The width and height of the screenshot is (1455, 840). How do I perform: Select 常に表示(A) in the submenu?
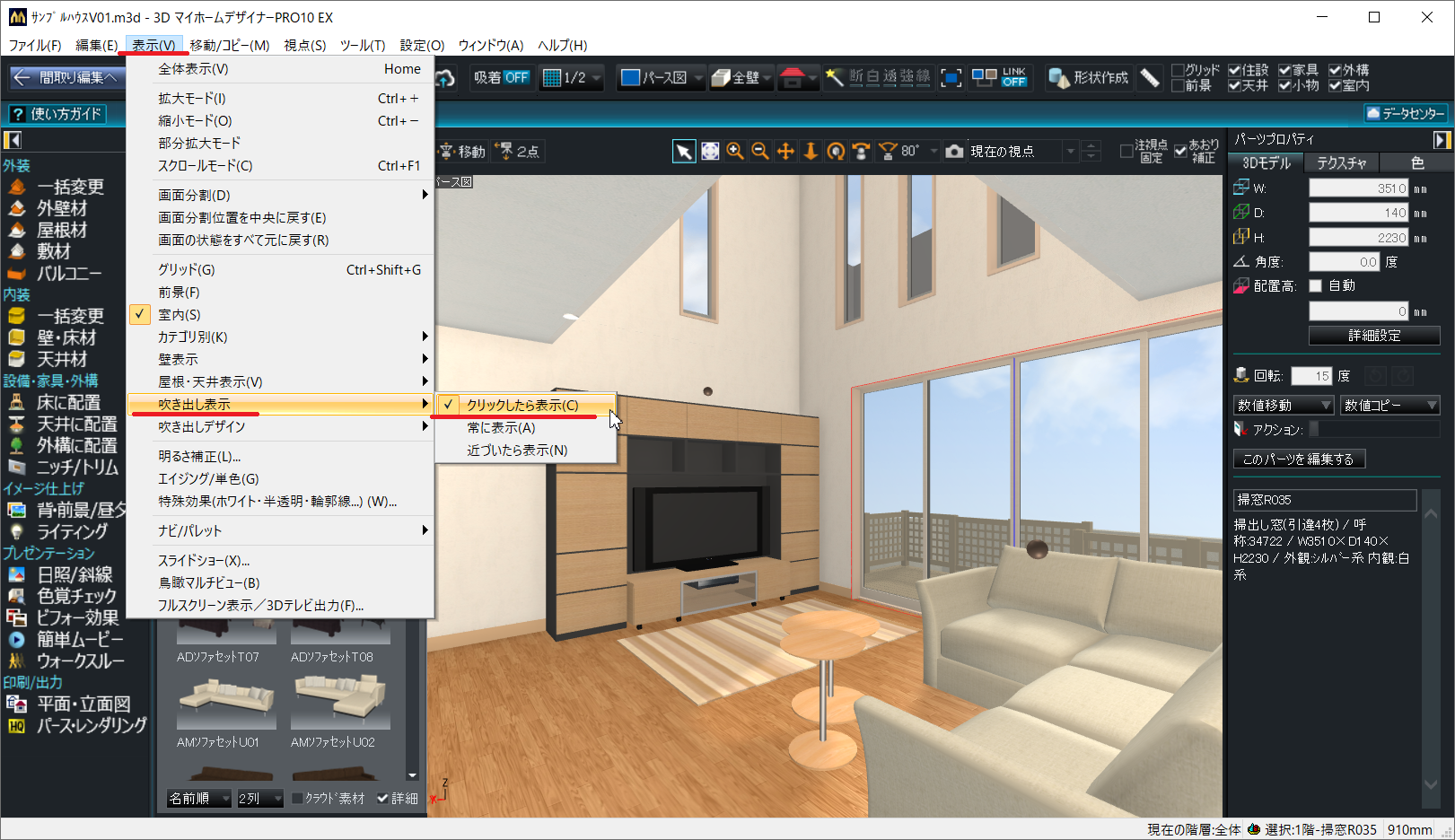501,428
